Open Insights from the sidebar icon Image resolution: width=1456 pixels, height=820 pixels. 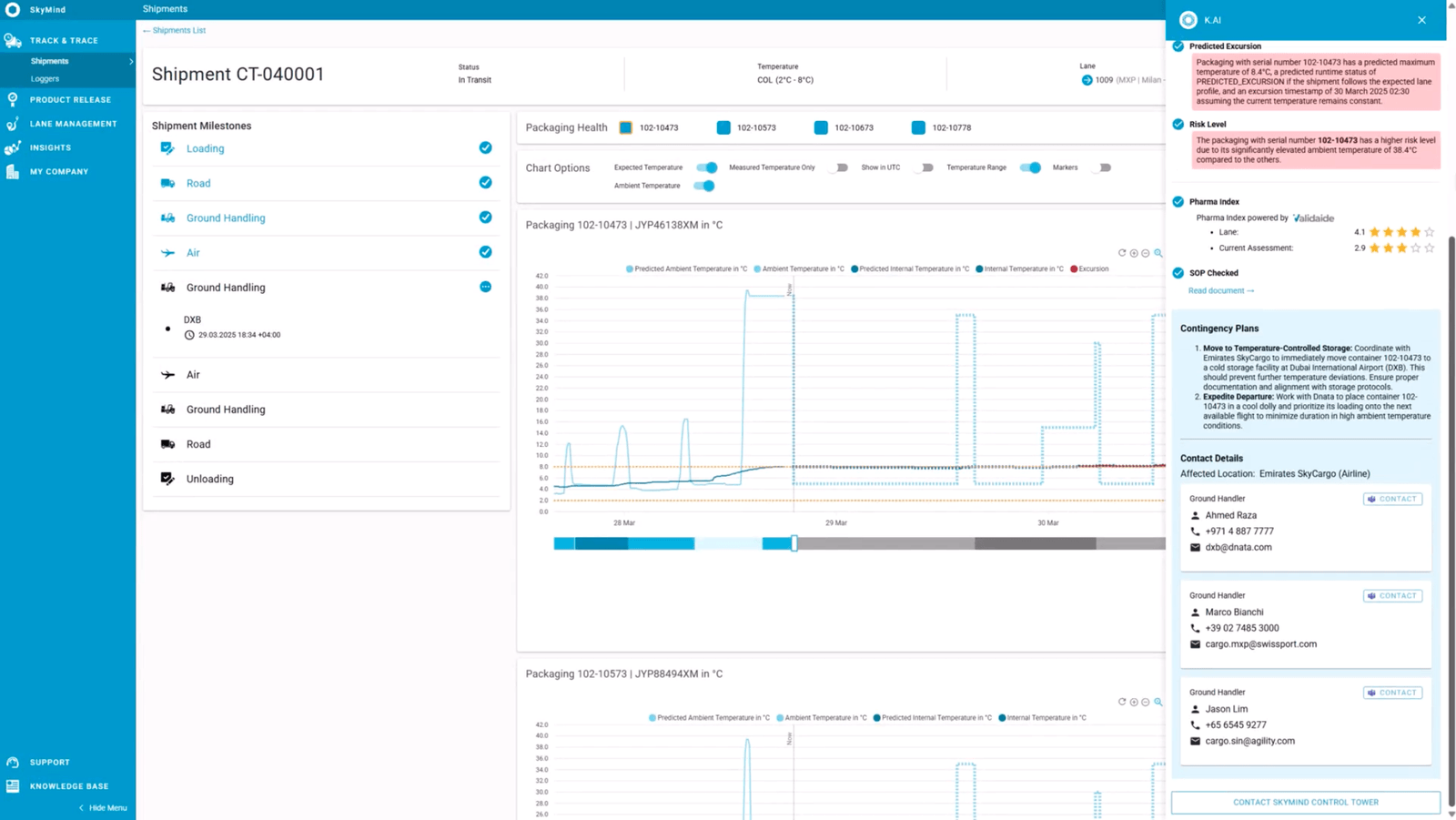pyautogui.click(x=13, y=147)
